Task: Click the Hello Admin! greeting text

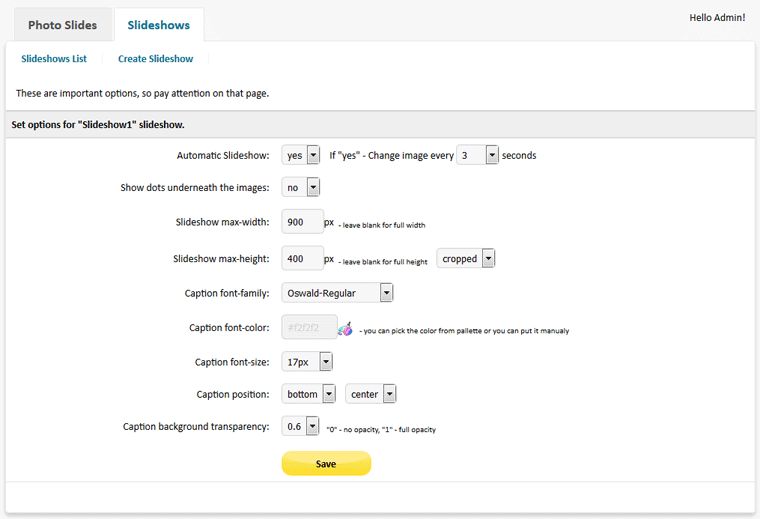Action: [x=717, y=17]
